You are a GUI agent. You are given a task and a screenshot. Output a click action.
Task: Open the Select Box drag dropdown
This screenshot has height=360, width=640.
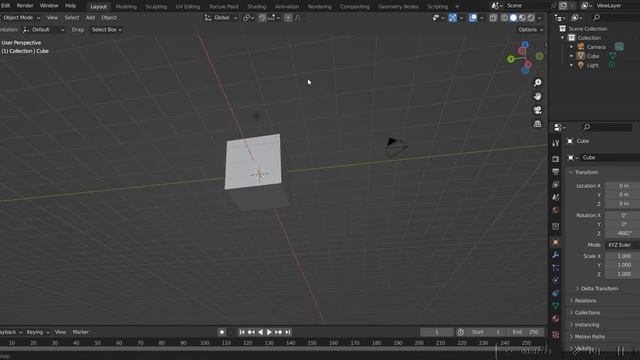[106, 30]
